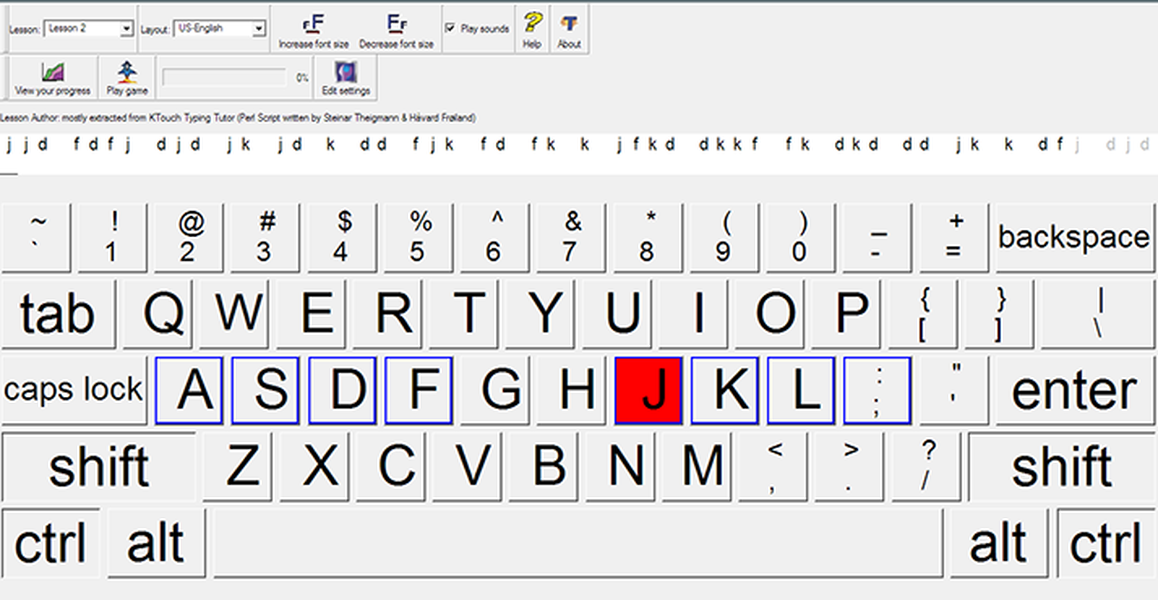Click the backspace key
Image resolution: width=1158 pixels, height=600 pixels.
(1075, 238)
